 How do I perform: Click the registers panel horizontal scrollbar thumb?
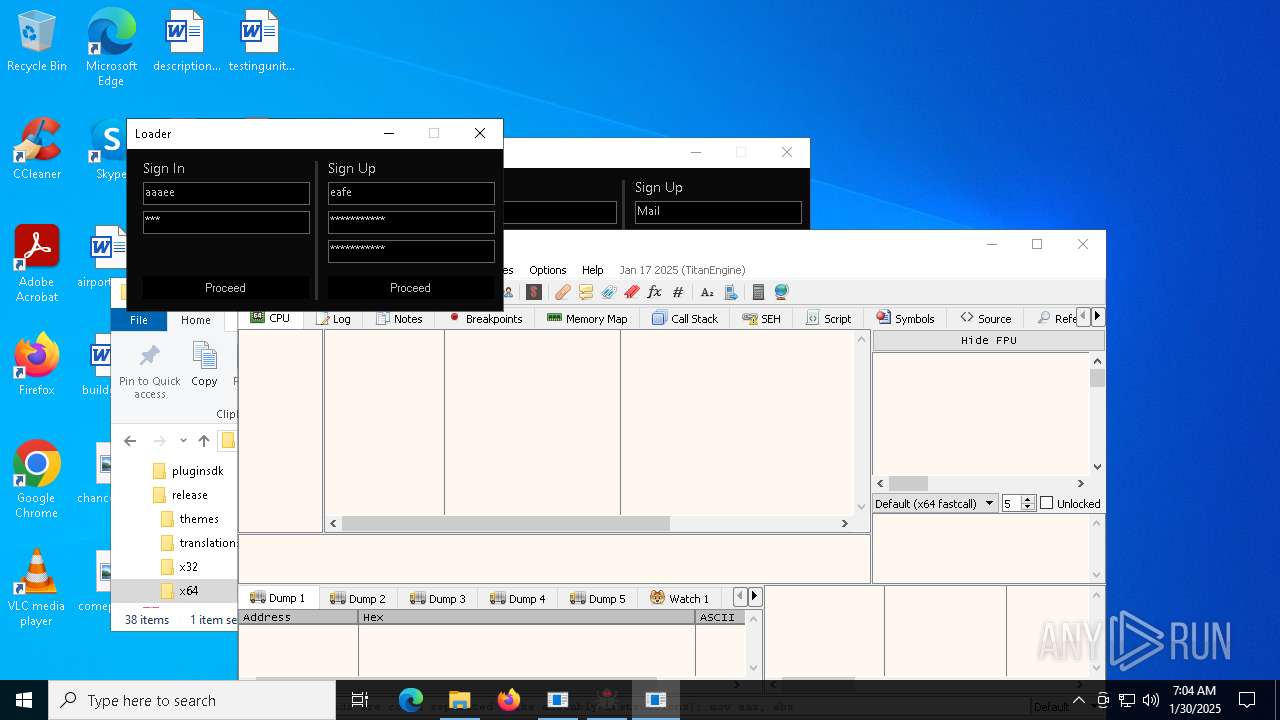[908, 483]
